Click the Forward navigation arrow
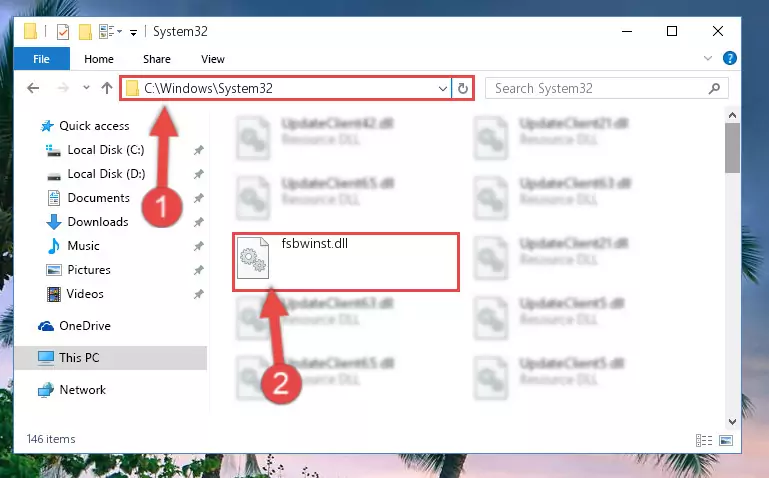Viewport: 769px width, 478px height. click(63, 88)
